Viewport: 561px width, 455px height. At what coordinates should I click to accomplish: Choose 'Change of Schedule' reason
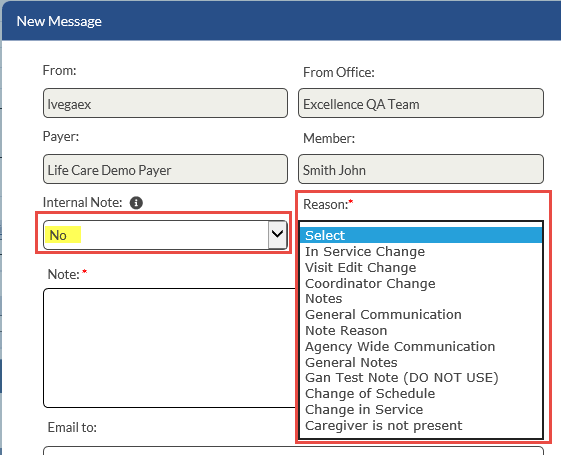[x=421, y=393]
